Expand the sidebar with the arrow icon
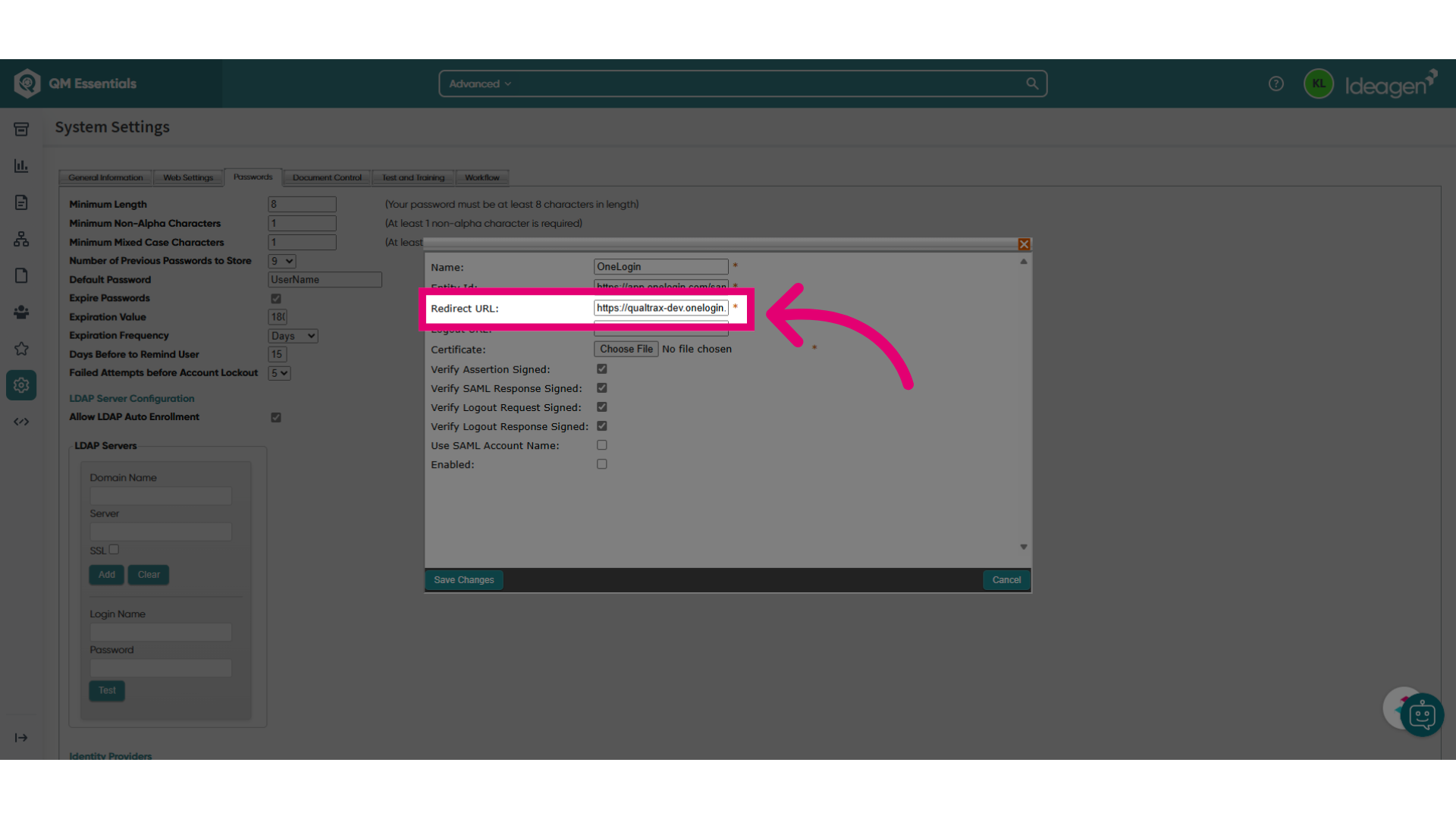This screenshot has width=1456, height=819. pos(21,738)
